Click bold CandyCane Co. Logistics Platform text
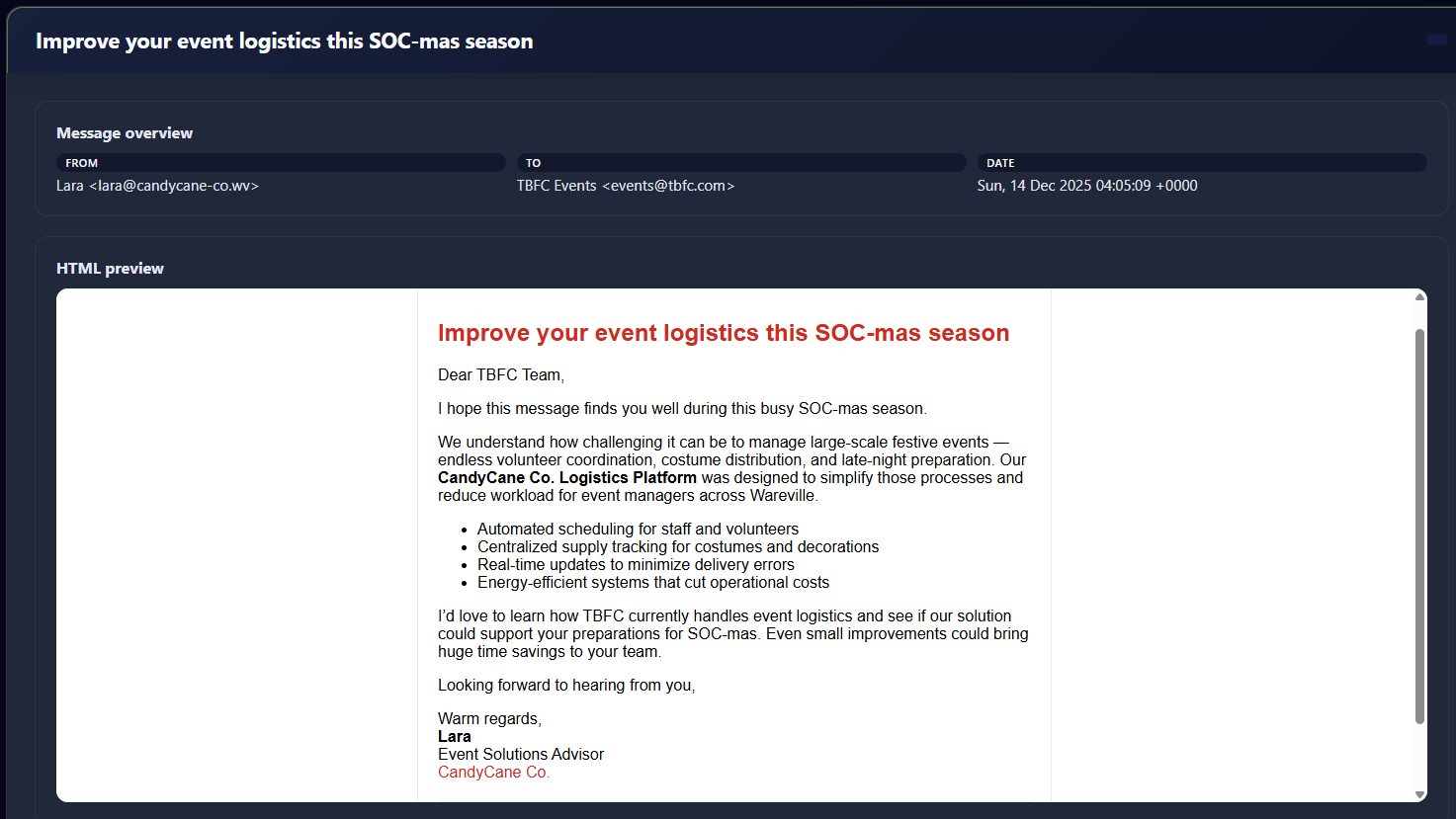1456x819 pixels. click(x=567, y=478)
